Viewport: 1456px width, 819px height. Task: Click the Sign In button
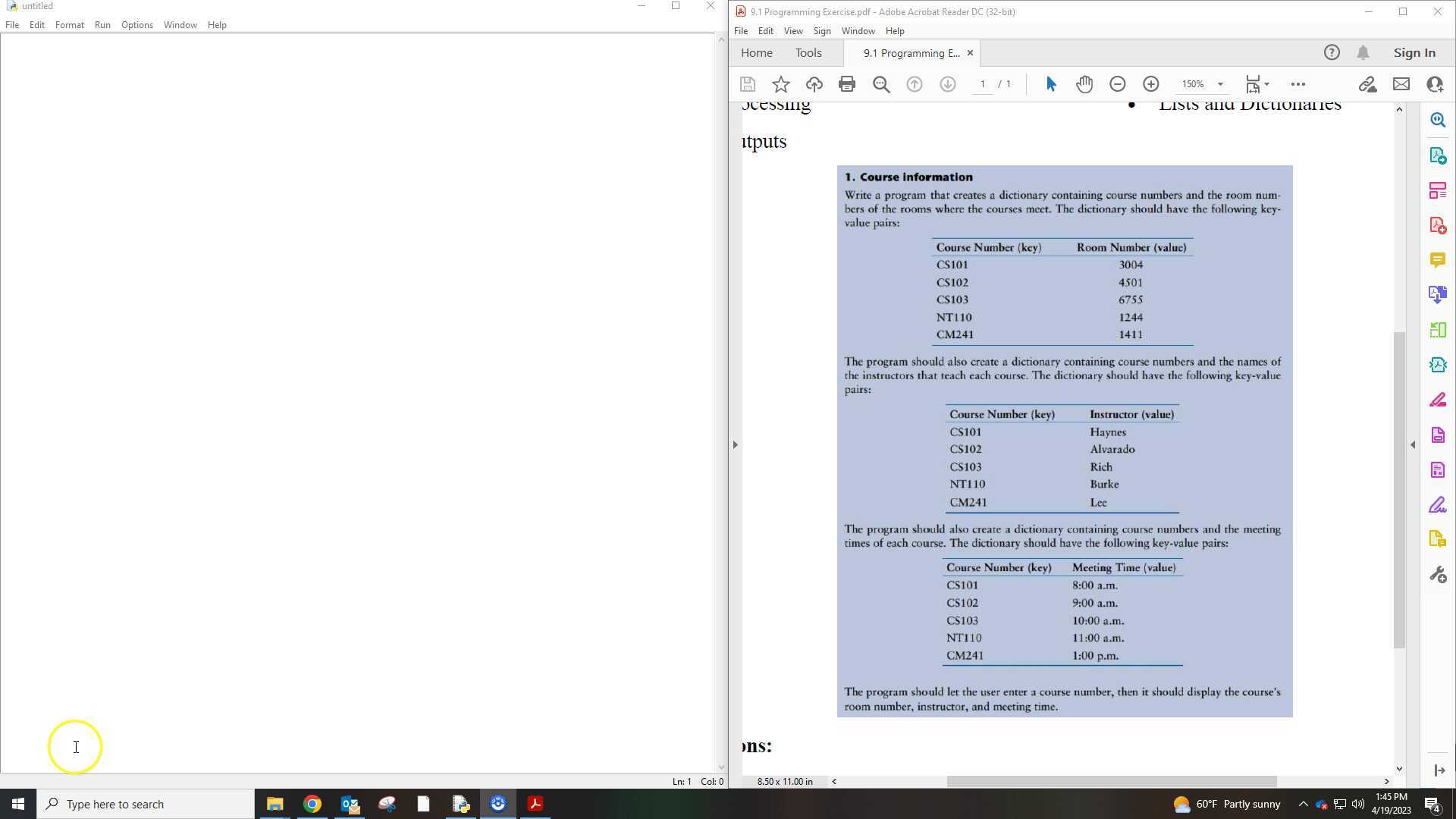(1414, 52)
